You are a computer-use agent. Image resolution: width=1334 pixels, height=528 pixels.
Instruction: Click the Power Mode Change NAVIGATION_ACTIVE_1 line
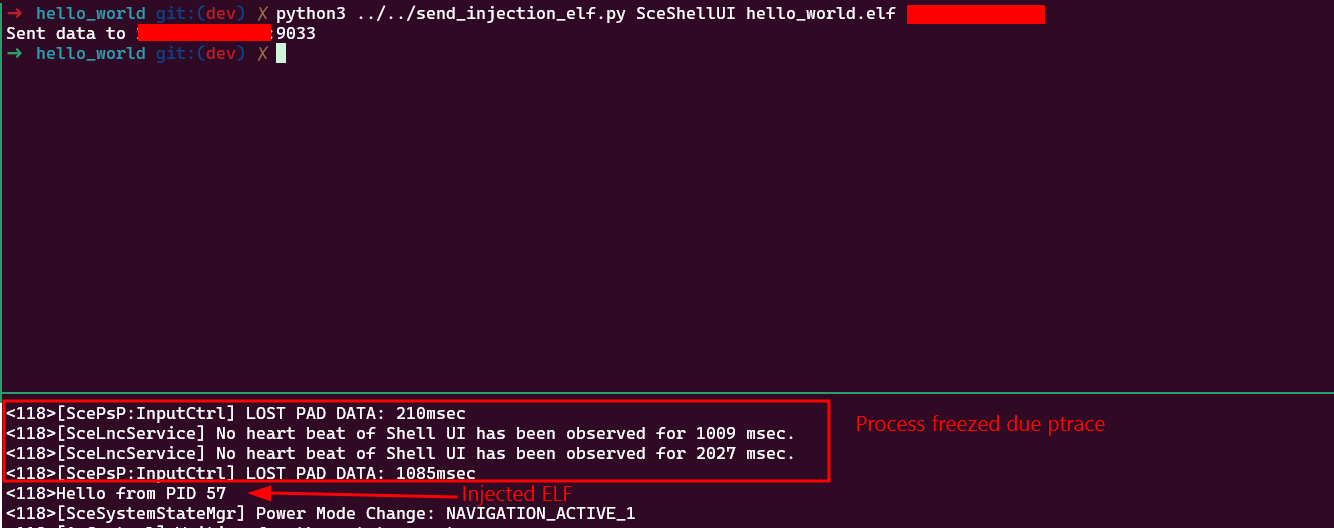(321, 513)
